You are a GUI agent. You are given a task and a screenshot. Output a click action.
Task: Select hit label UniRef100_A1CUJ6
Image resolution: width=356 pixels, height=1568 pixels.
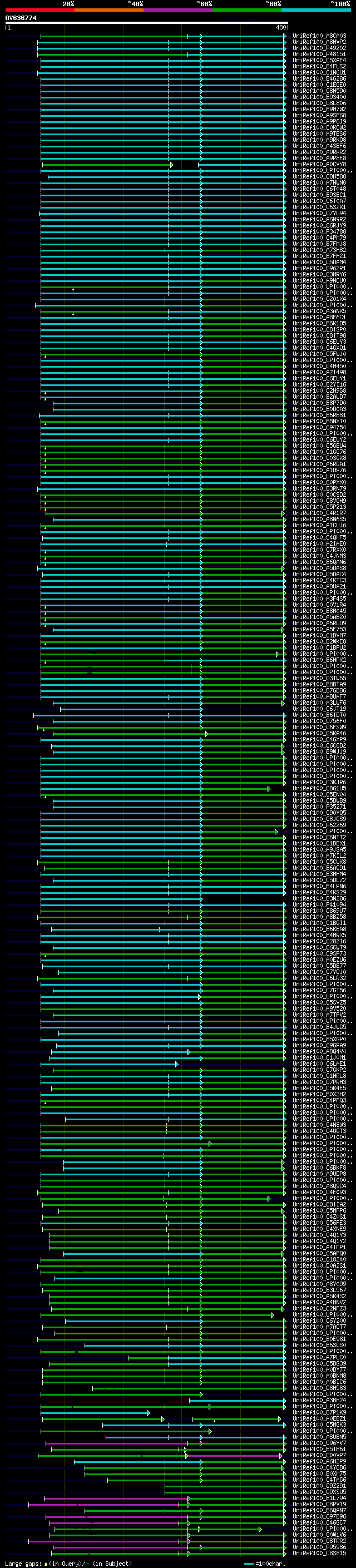coord(319,525)
